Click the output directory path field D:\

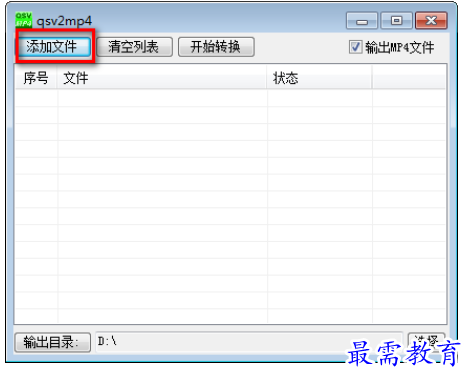(x=249, y=342)
